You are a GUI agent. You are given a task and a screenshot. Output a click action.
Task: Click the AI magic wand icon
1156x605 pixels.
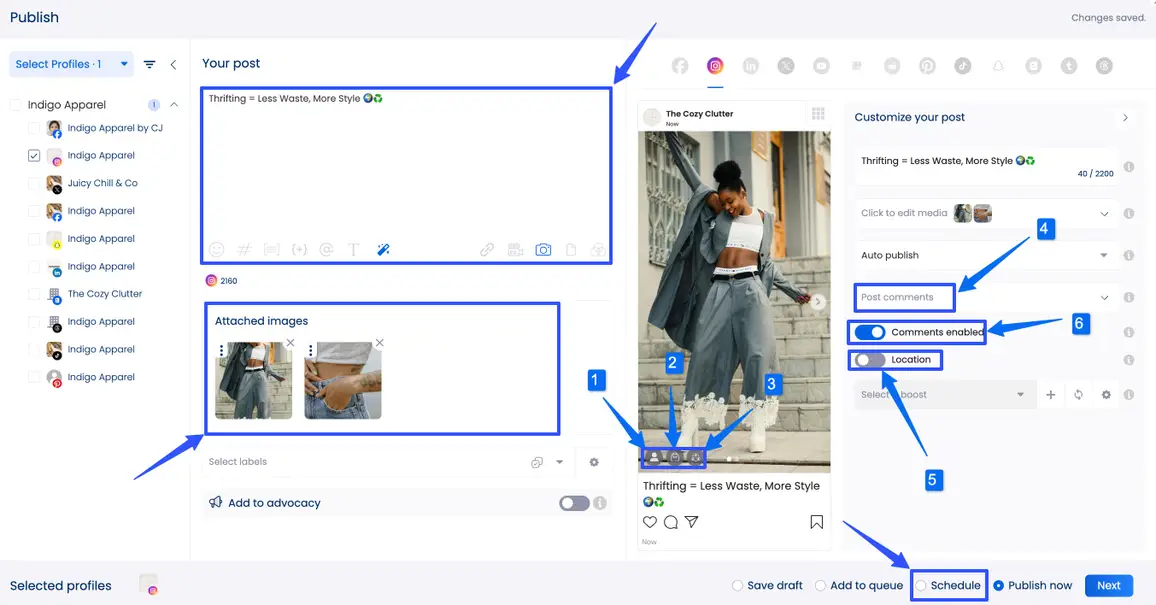coord(383,250)
